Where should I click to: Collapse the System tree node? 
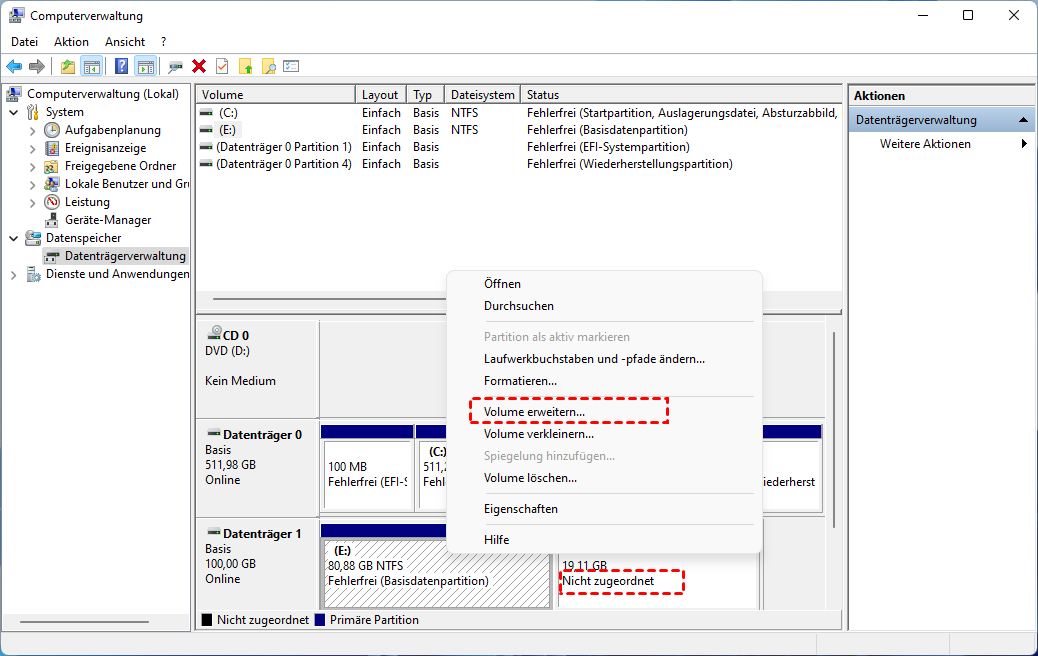coord(13,113)
